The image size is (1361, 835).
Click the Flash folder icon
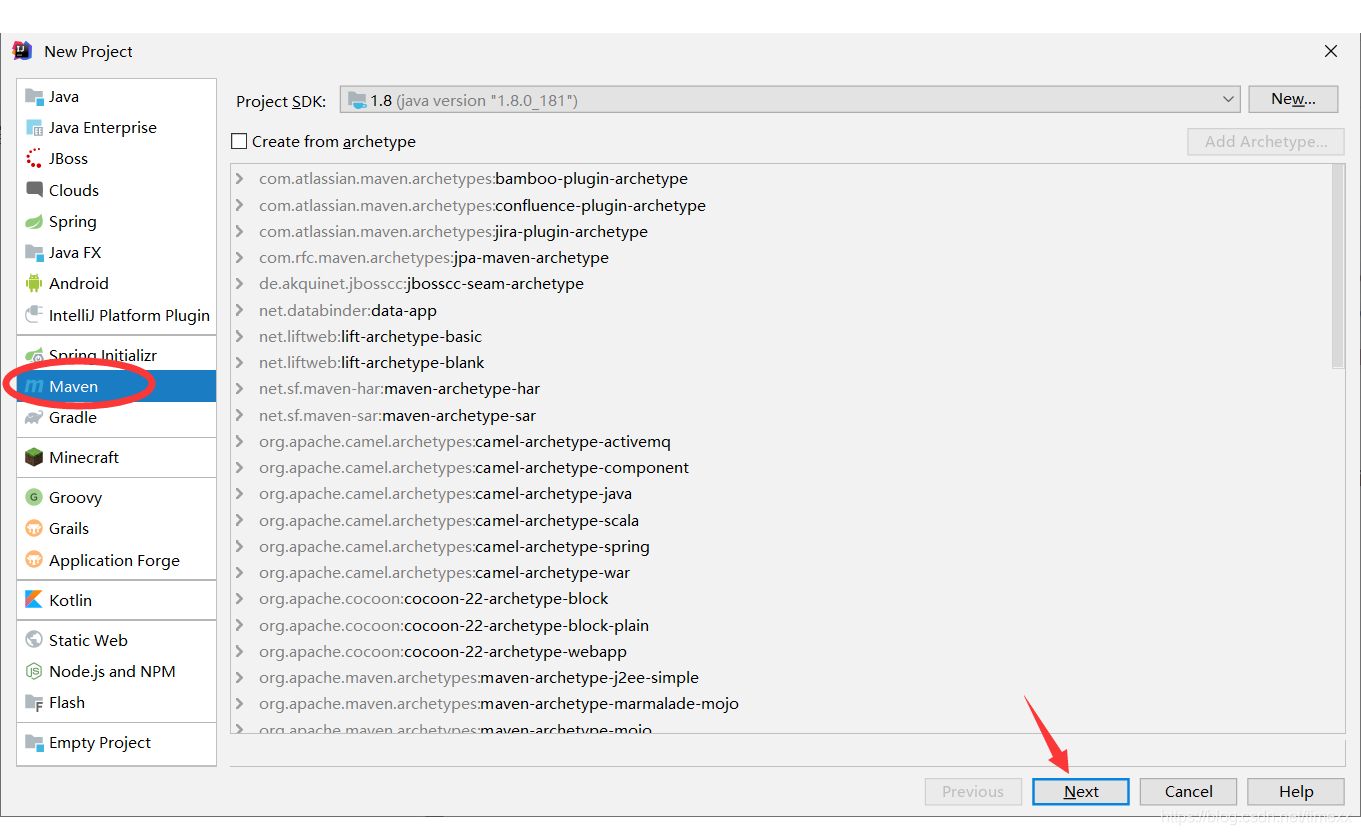(34, 703)
